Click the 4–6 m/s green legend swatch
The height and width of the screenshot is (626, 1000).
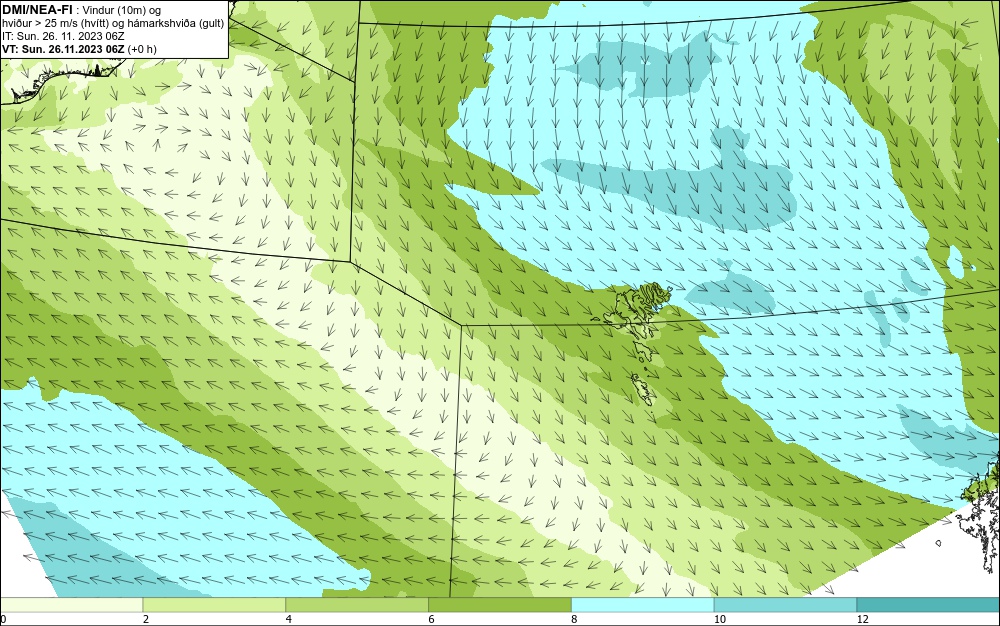click(x=357, y=605)
